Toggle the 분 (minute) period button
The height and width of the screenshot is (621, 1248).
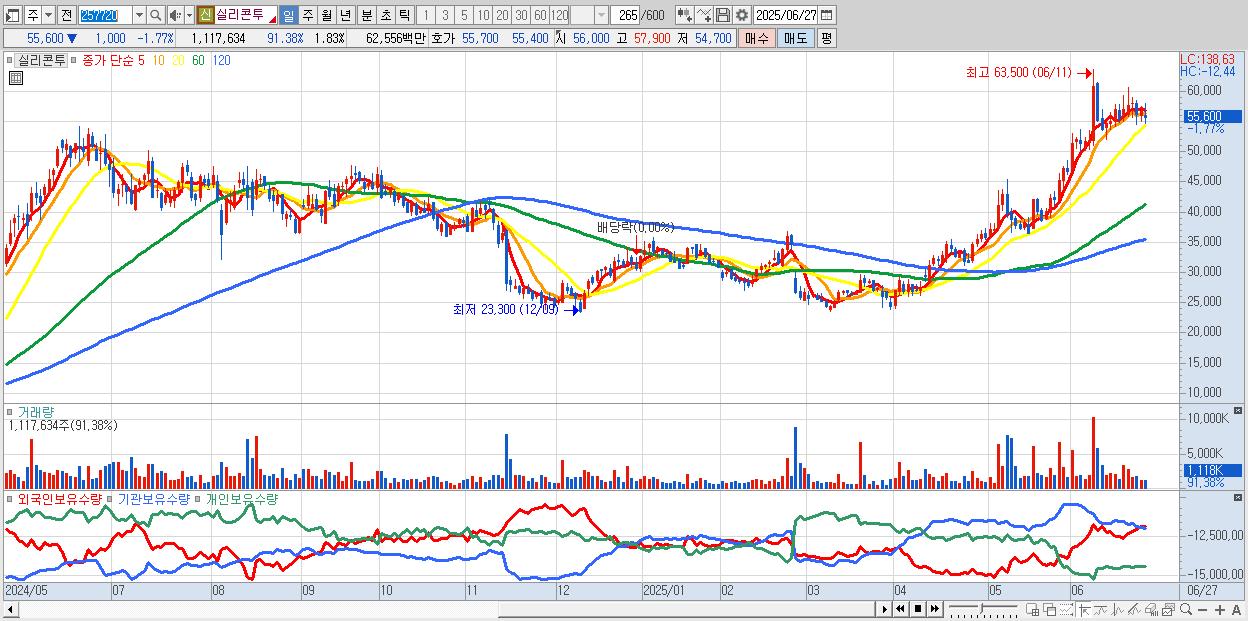366,15
